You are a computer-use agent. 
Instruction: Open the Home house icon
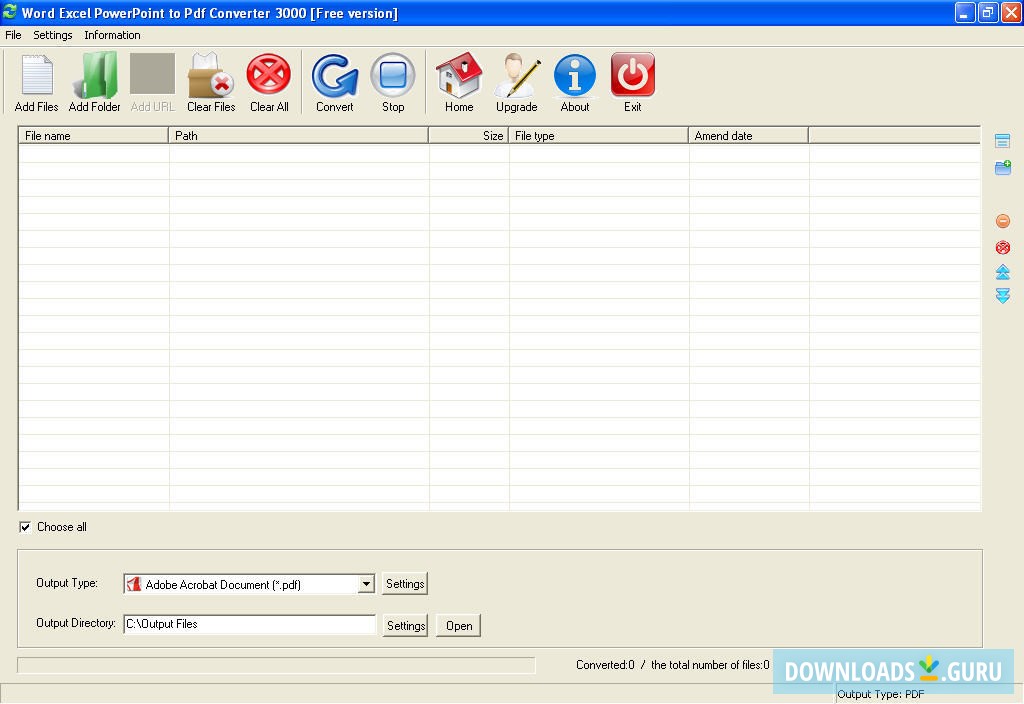459,74
